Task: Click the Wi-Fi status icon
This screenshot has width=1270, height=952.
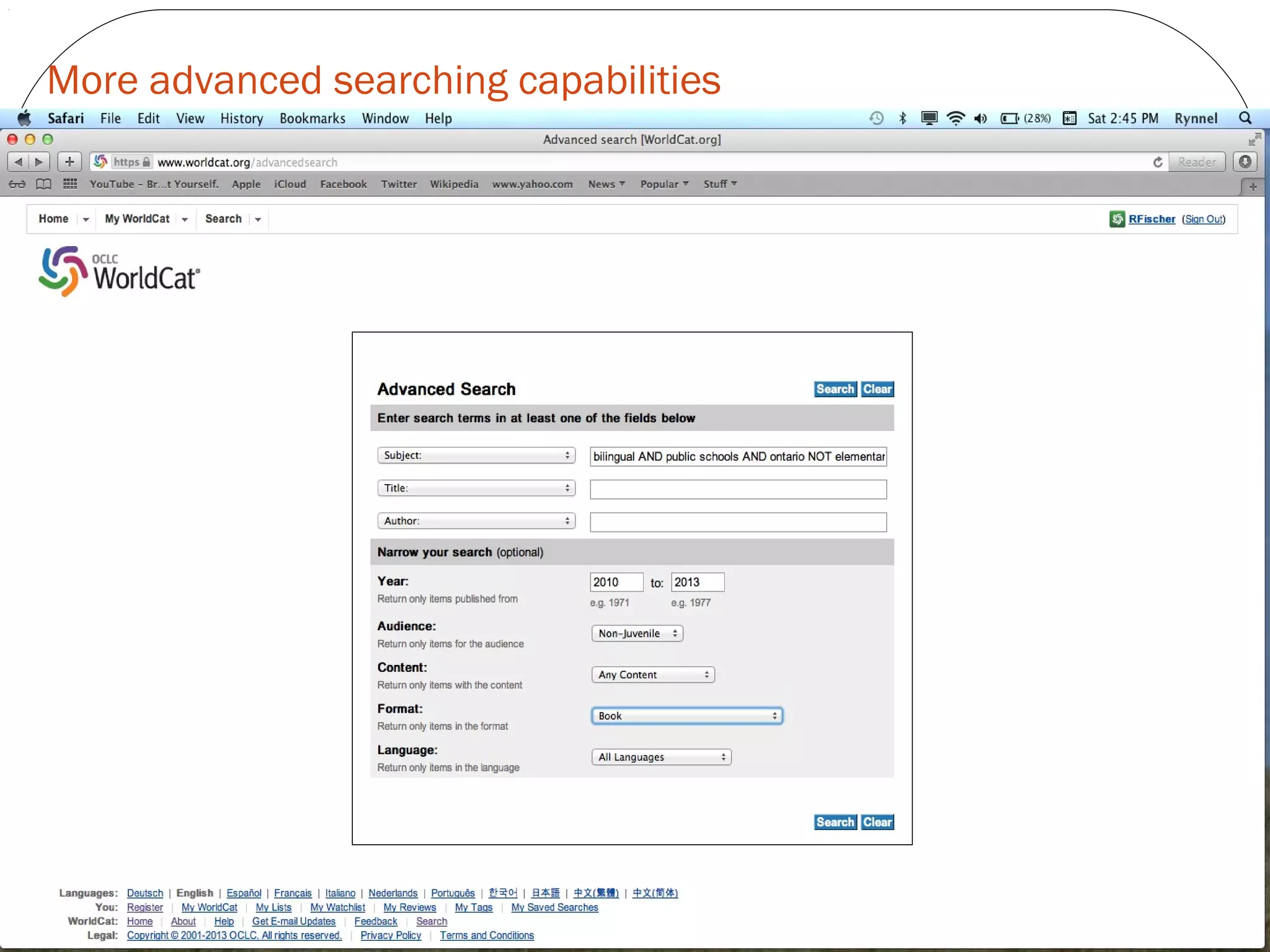Action: click(x=956, y=118)
